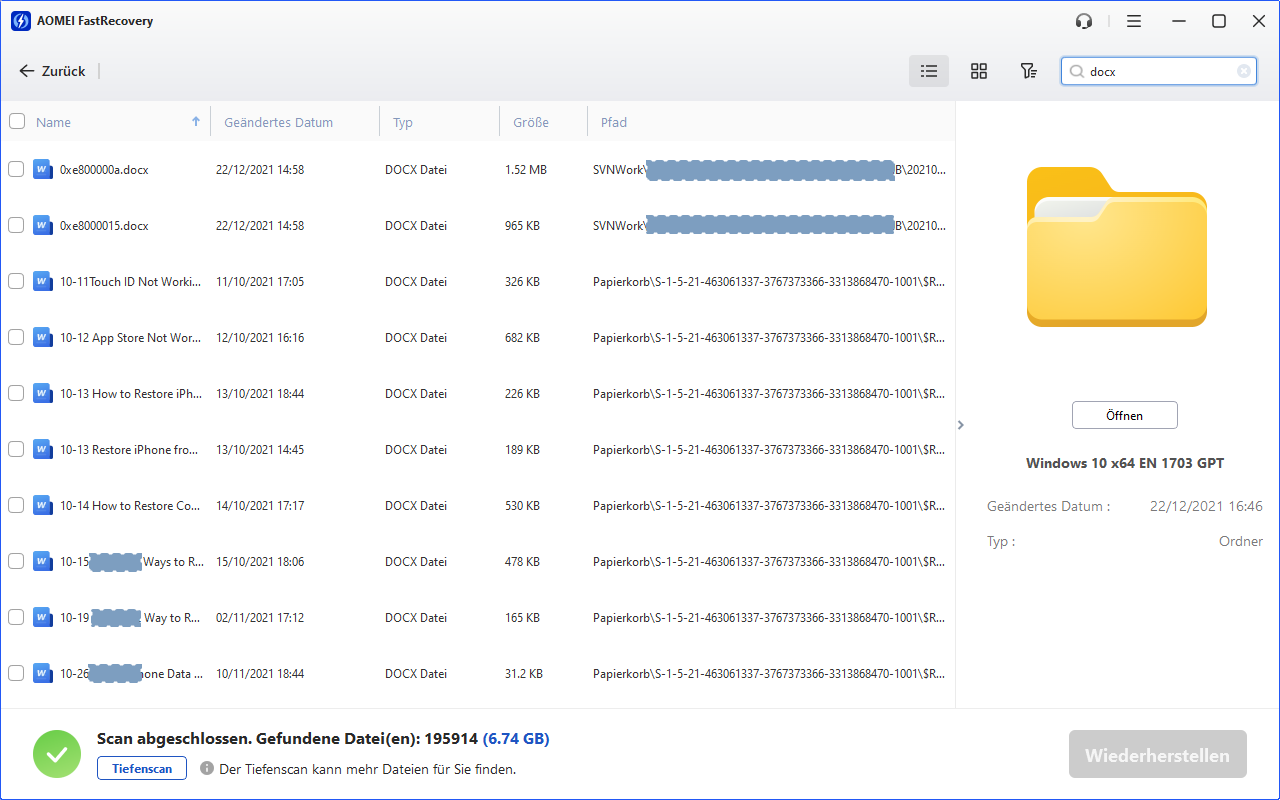Check the box for 0xe8000015.docx
1280x800 pixels.
16,226
